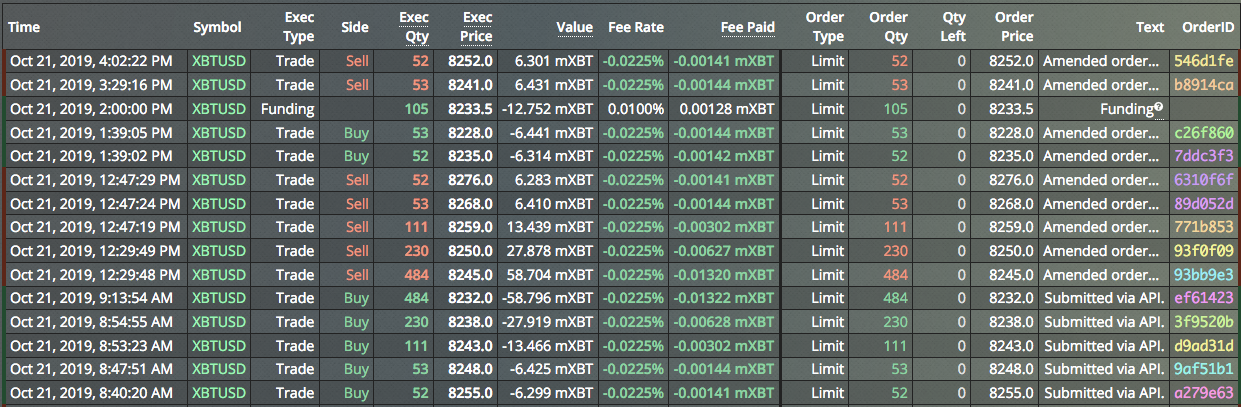This screenshot has width=1241, height=407.
Task: Open XBTUSD link in the 4:02:22 PM row
Action: click(x=218, y=60)
